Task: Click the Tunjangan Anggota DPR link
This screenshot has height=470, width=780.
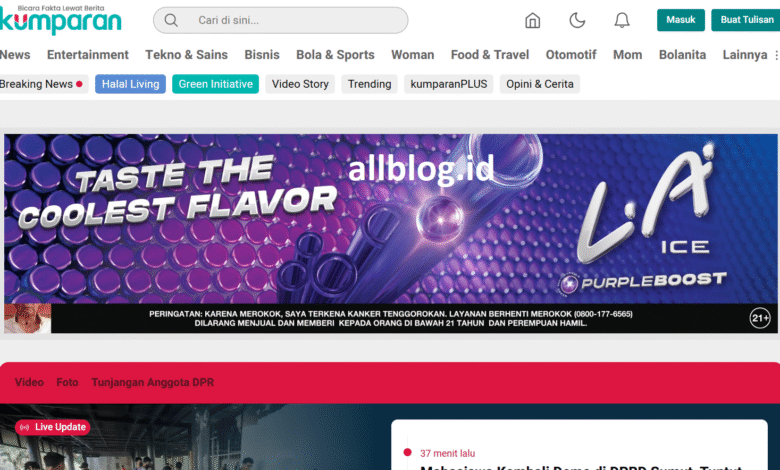Action: tap(153, 382)
